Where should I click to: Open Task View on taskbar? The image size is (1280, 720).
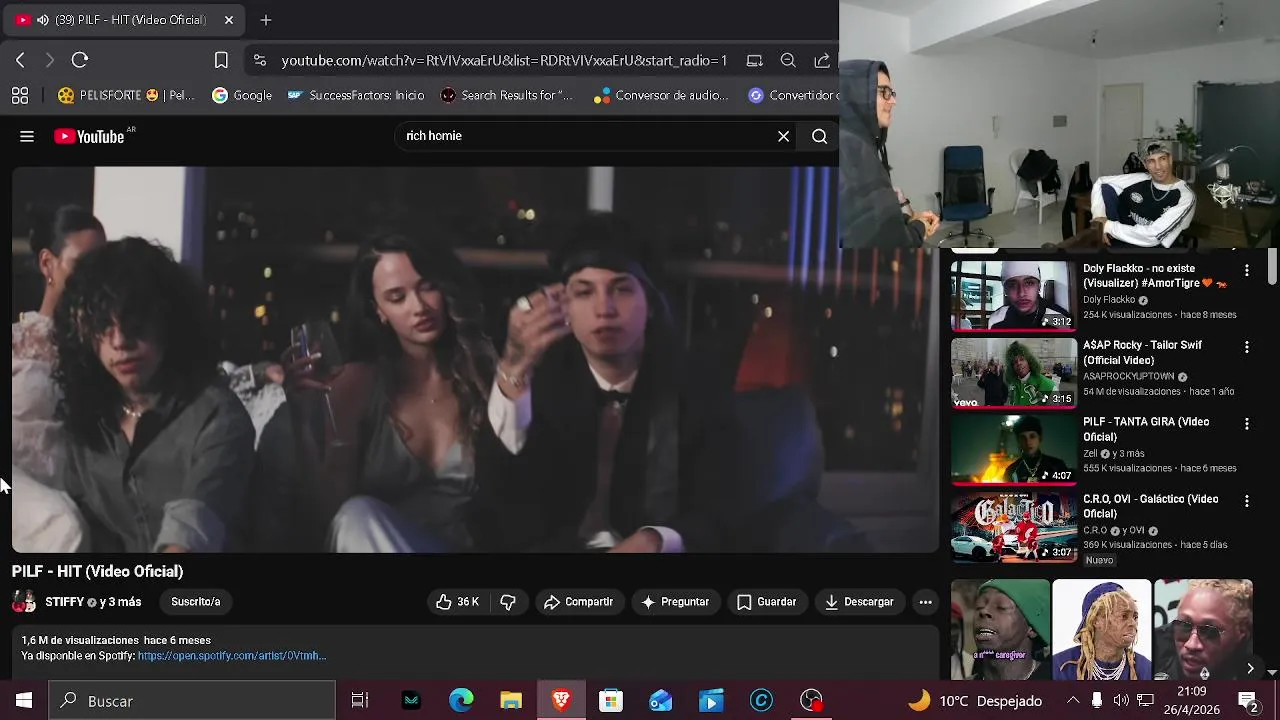tap(360, 701)
